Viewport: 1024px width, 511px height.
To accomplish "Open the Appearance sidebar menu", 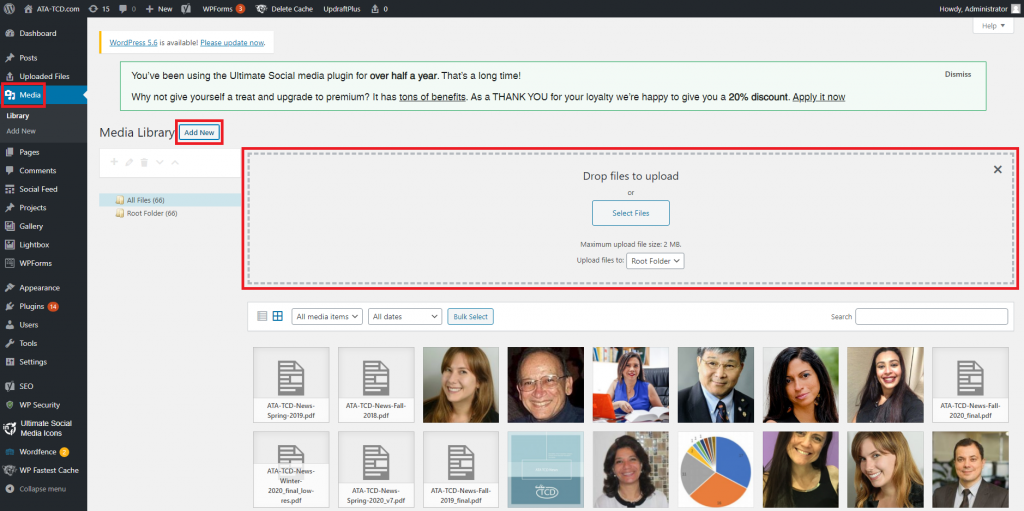I will [40, 288].
